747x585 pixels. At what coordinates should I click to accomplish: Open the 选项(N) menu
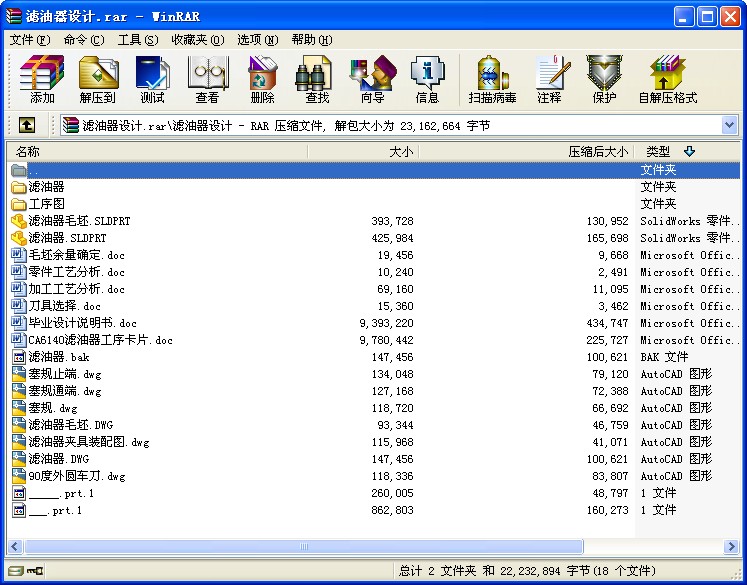(258, 40)
